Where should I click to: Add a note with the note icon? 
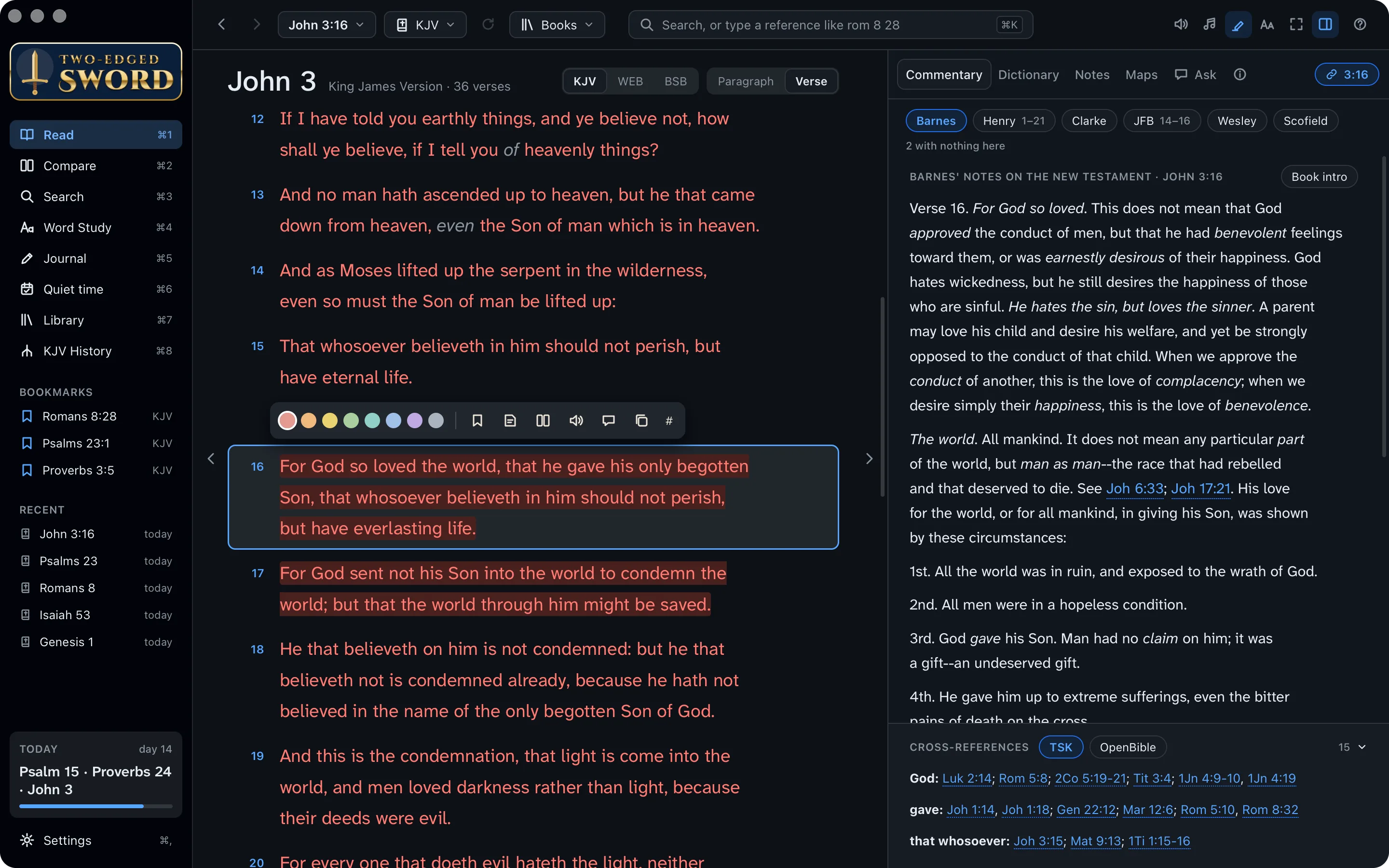point(510,421)
